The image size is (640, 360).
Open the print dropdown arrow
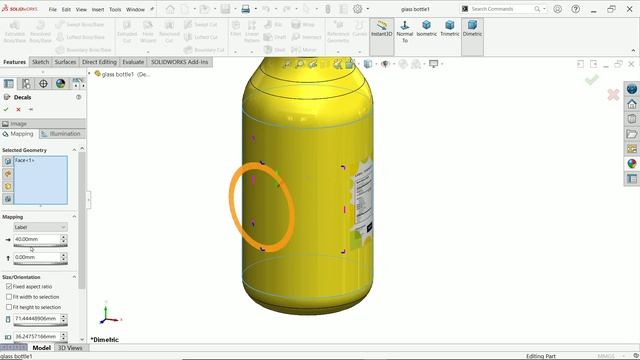pos(256,9)
